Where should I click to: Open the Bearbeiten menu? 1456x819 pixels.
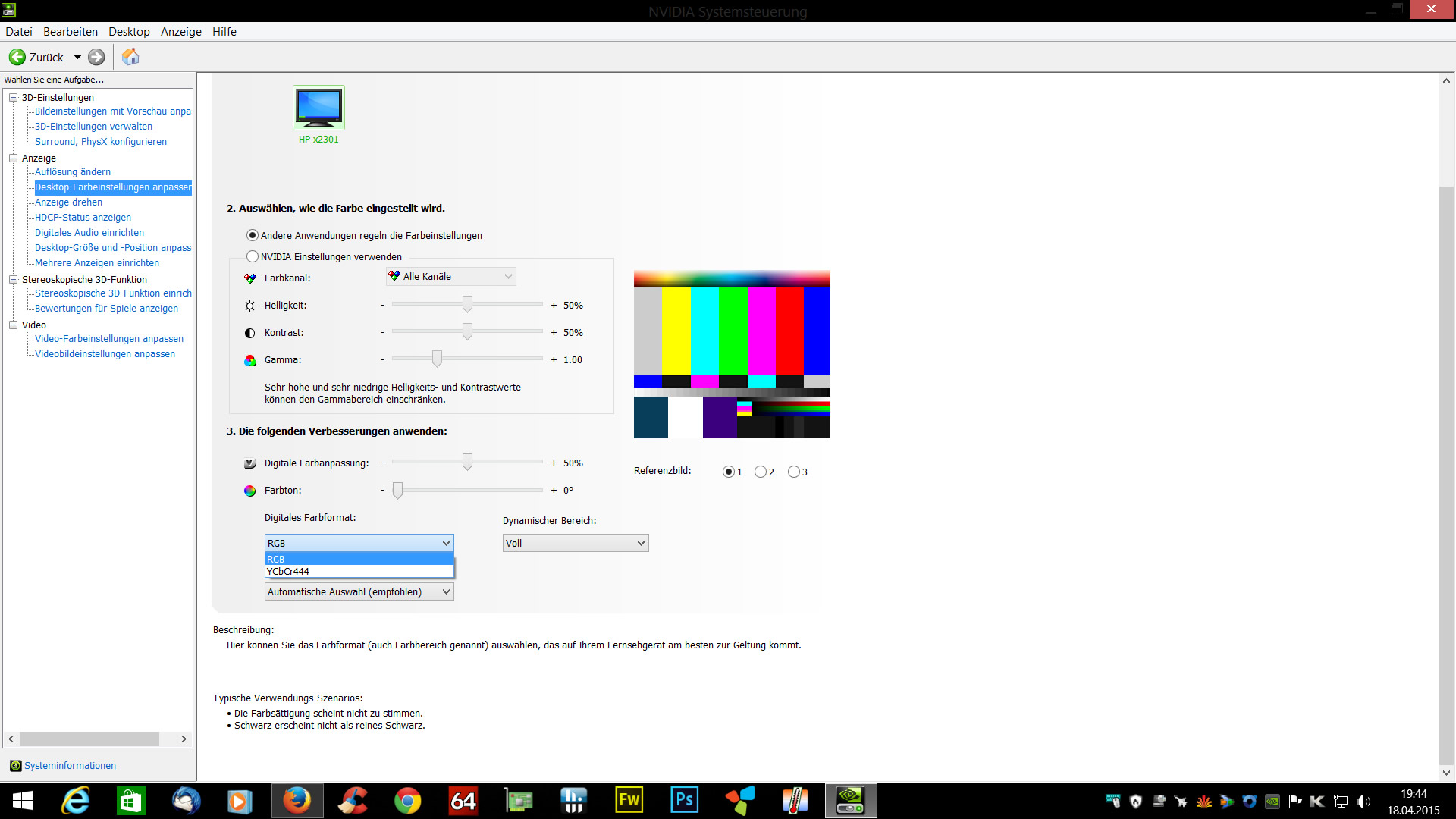click(70, 31)
